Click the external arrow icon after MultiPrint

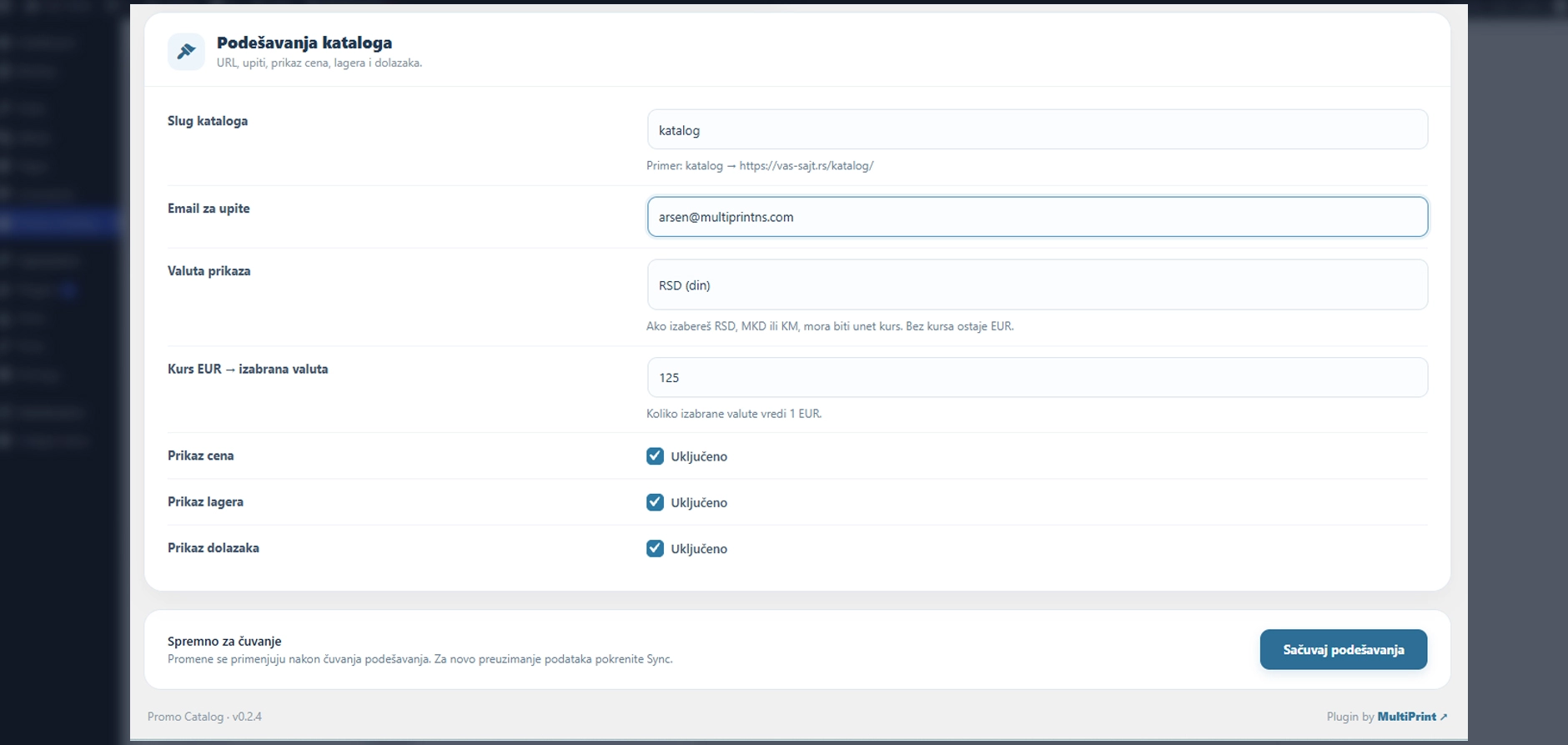coord(1444,717)
